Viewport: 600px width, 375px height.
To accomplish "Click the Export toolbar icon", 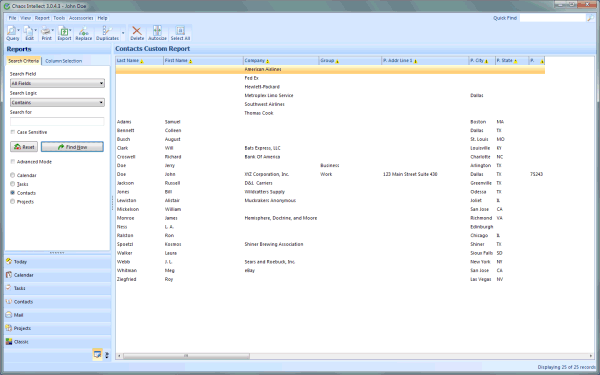I will (x=64, y=33).
